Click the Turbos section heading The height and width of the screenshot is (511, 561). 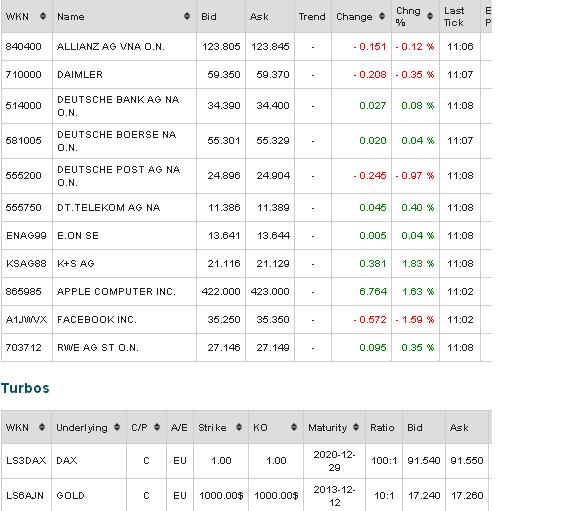coord(25,388)
